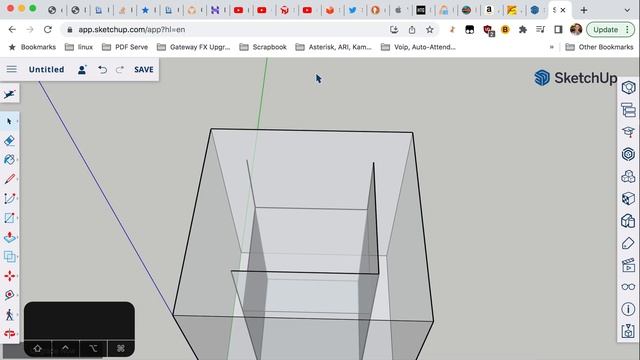Select the Move tool
This screenshot has width=640, height=360.
9,276
